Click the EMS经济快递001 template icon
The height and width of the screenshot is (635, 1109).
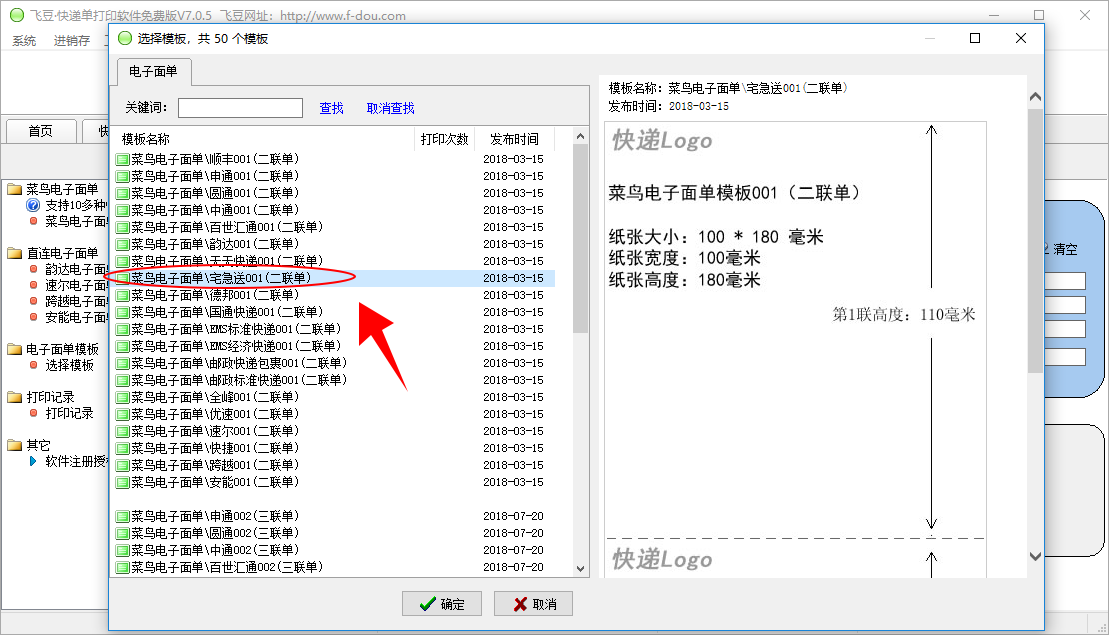(122, 346)
